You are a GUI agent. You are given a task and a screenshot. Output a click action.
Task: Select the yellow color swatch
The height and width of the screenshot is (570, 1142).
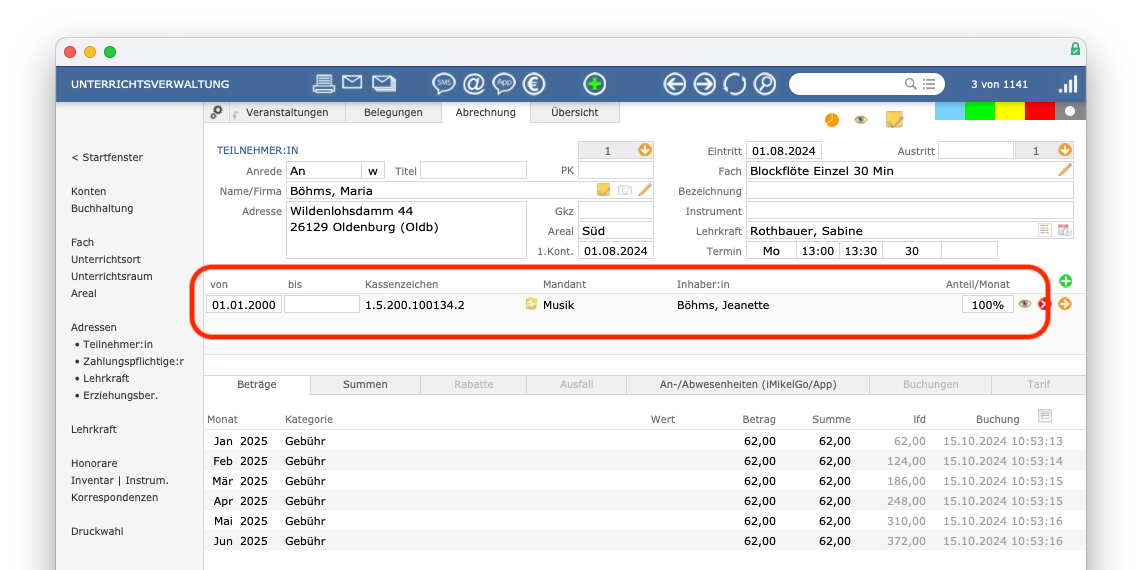point(1009,111)
